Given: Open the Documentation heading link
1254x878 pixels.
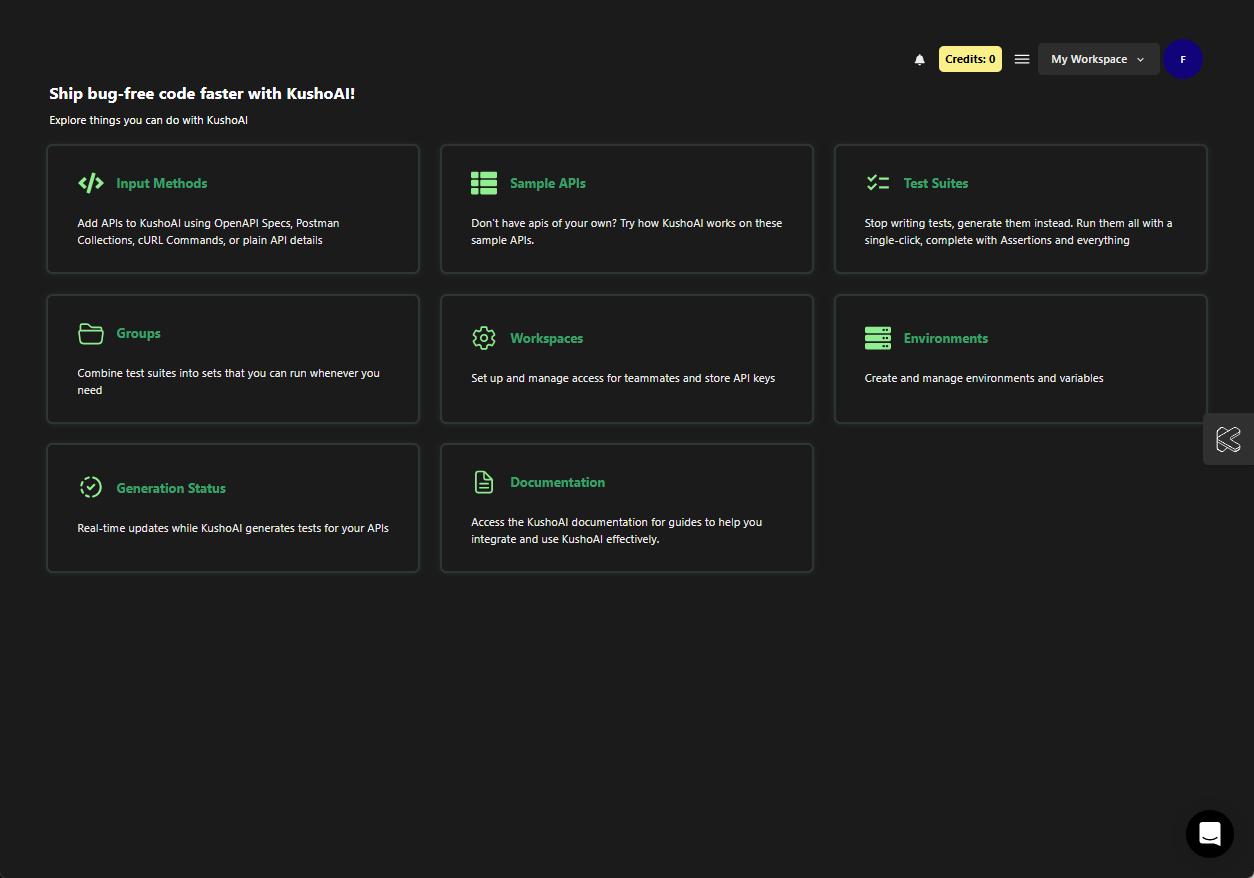Looking at the screenshot, I should pyautogui.click(x=558, y=482).
